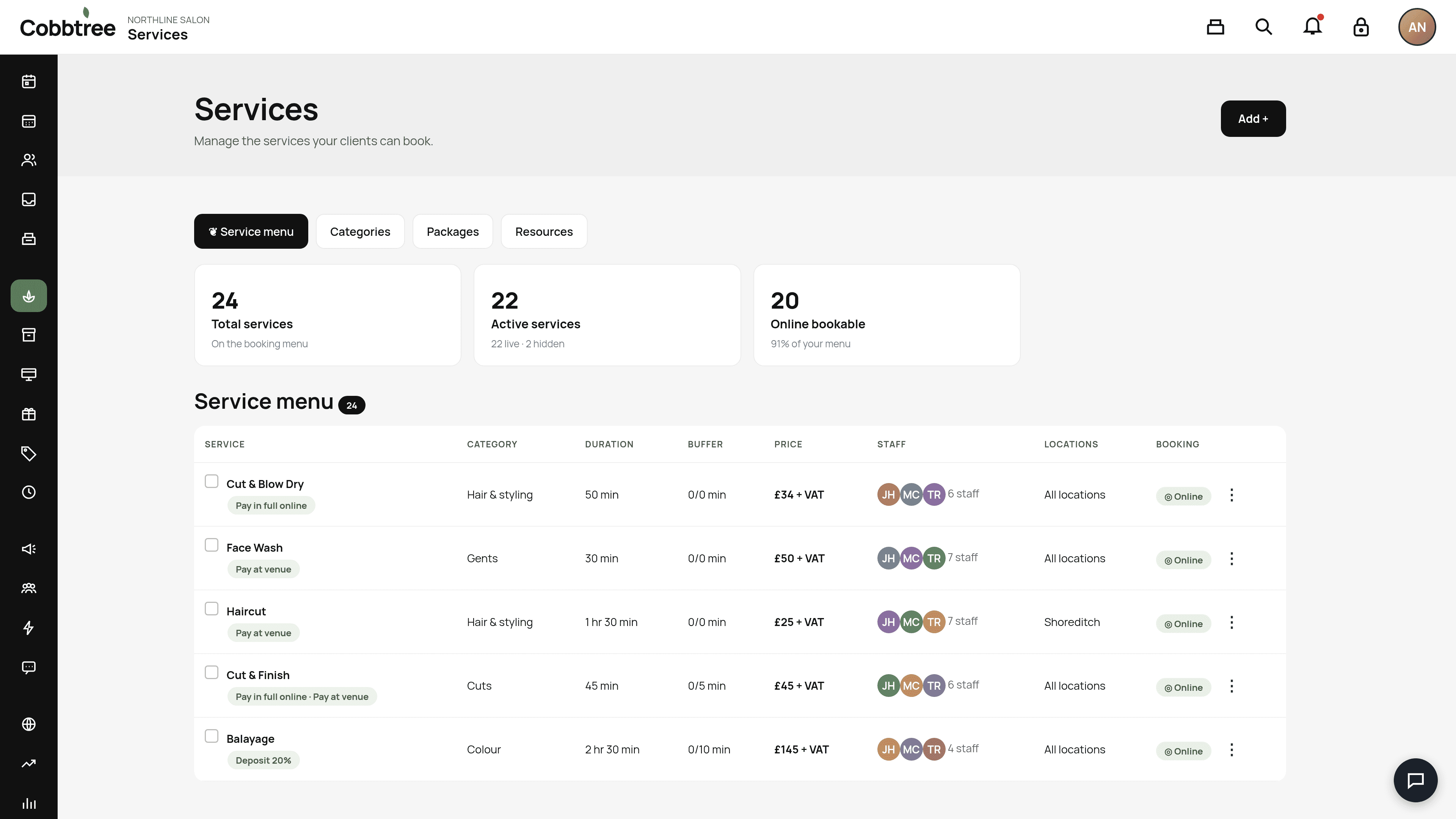The width and height of the screenshot is (1456, 819).
Task: Open the search magnifier in header
Action: 1264,27
